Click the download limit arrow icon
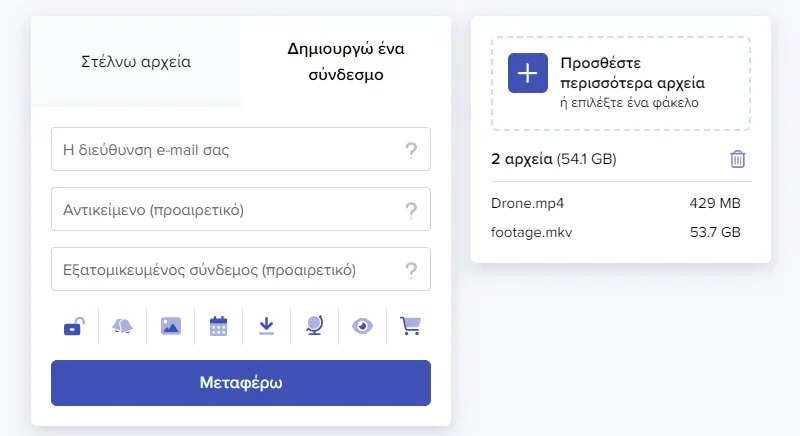Viewport: 800px width, 436px height. pyautogui.click(x=266, y=326)
